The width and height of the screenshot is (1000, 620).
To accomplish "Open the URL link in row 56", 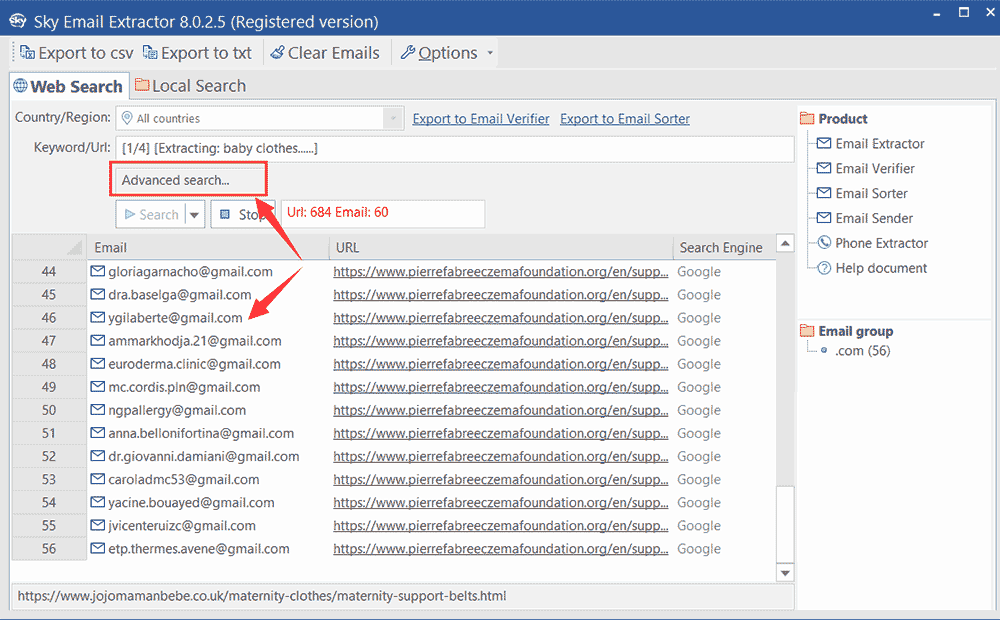I will point(501,549).
